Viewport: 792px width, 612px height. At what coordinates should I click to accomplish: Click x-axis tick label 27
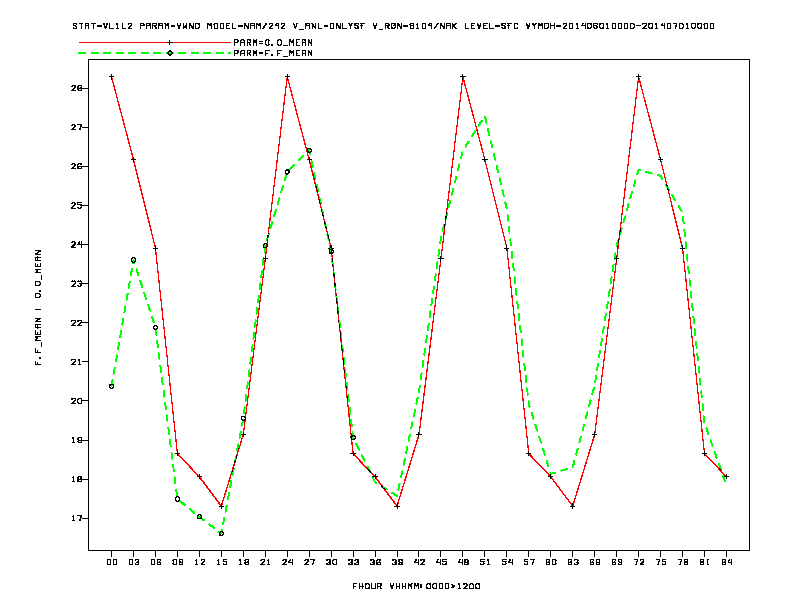click(x=309, y=562)
